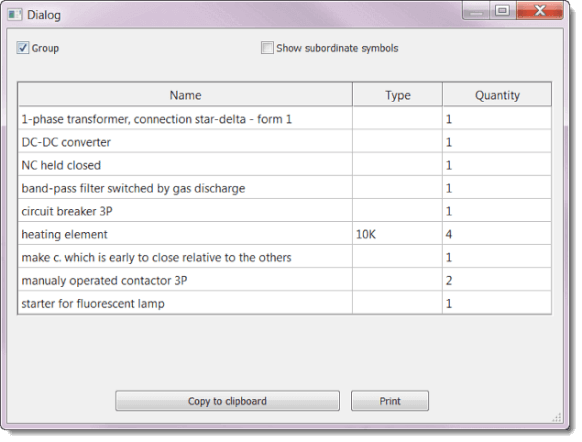Select the DC-DC converter row
The image size is (582, 442).
(285, 142)
